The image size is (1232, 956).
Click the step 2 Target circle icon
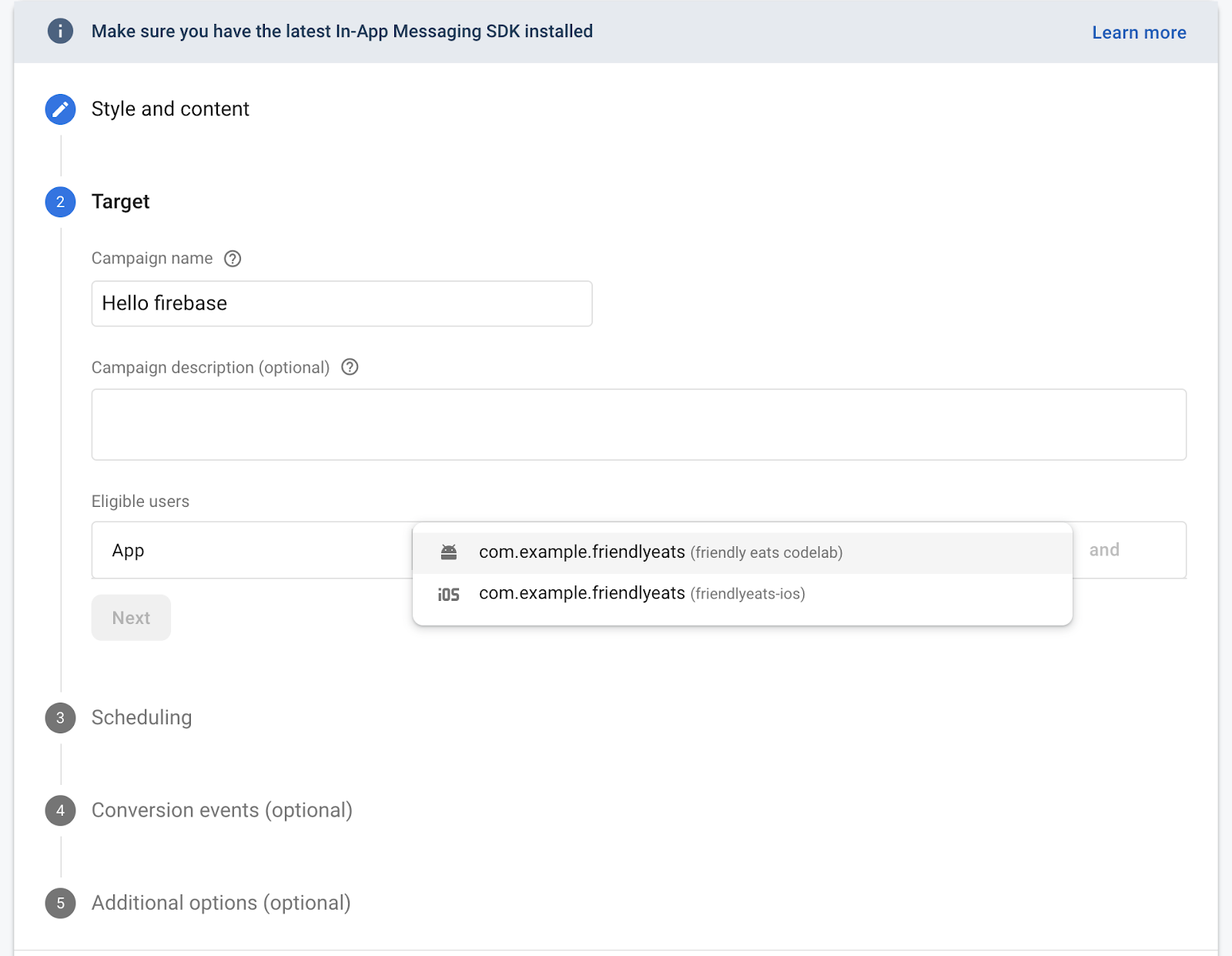(x=60, y=202)
